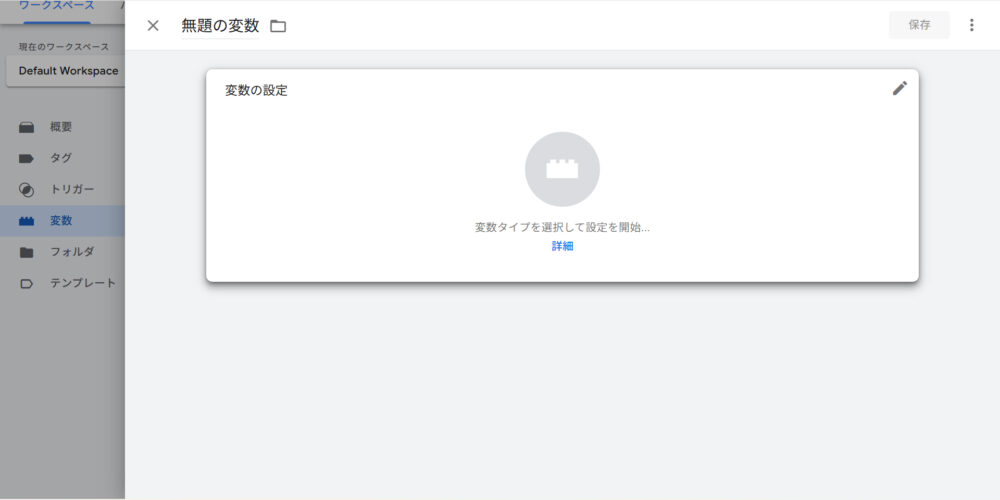1000x500 pixels.
Task: Click the フォルダ folder icon in sidebar
Action: [x=27, y=252]
